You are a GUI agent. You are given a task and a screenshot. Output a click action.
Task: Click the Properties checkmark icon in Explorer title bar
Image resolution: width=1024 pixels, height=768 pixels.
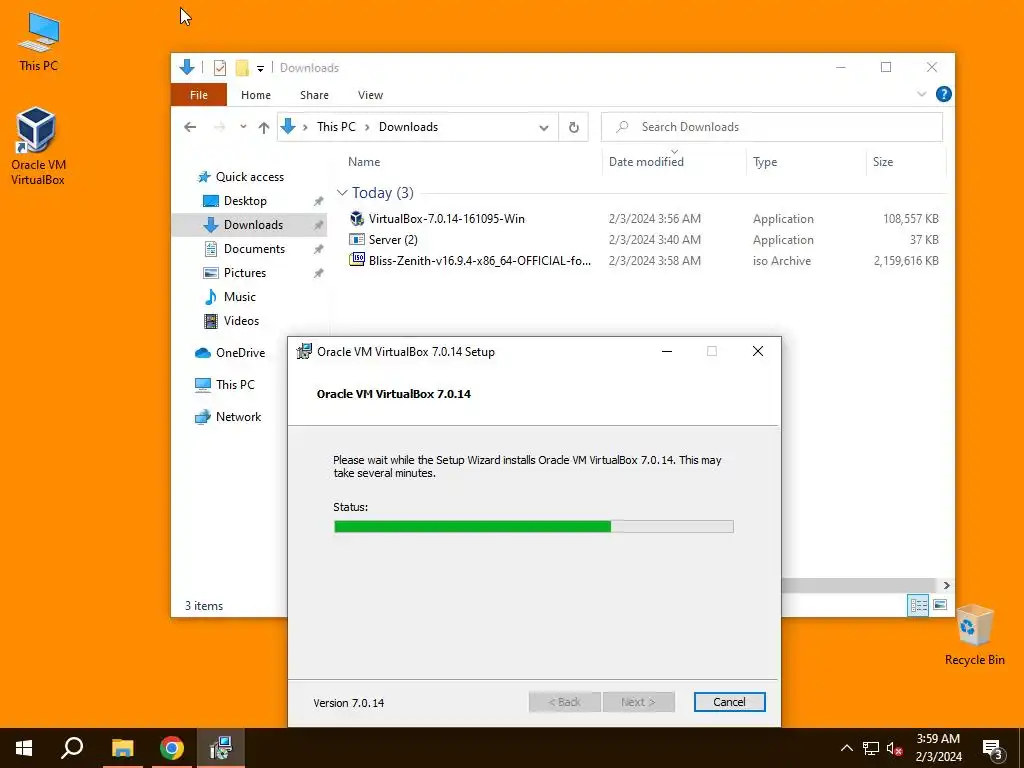coord(220,67)
